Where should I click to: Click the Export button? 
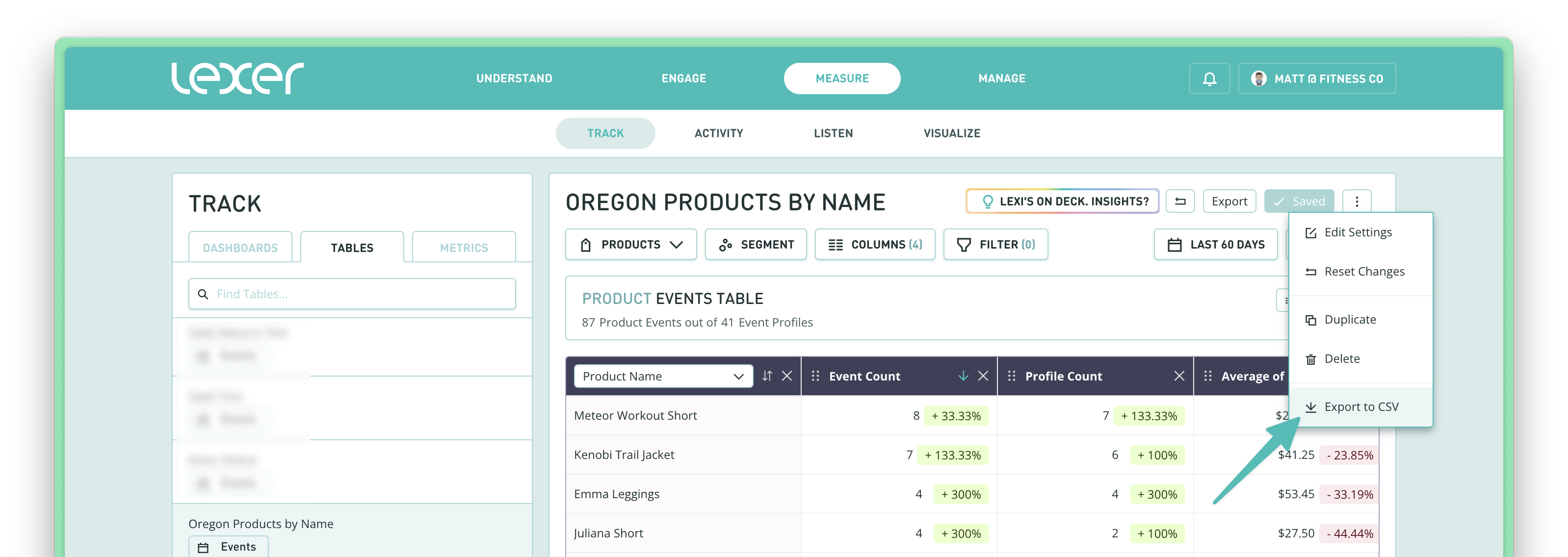click(x=1229, y=201)
